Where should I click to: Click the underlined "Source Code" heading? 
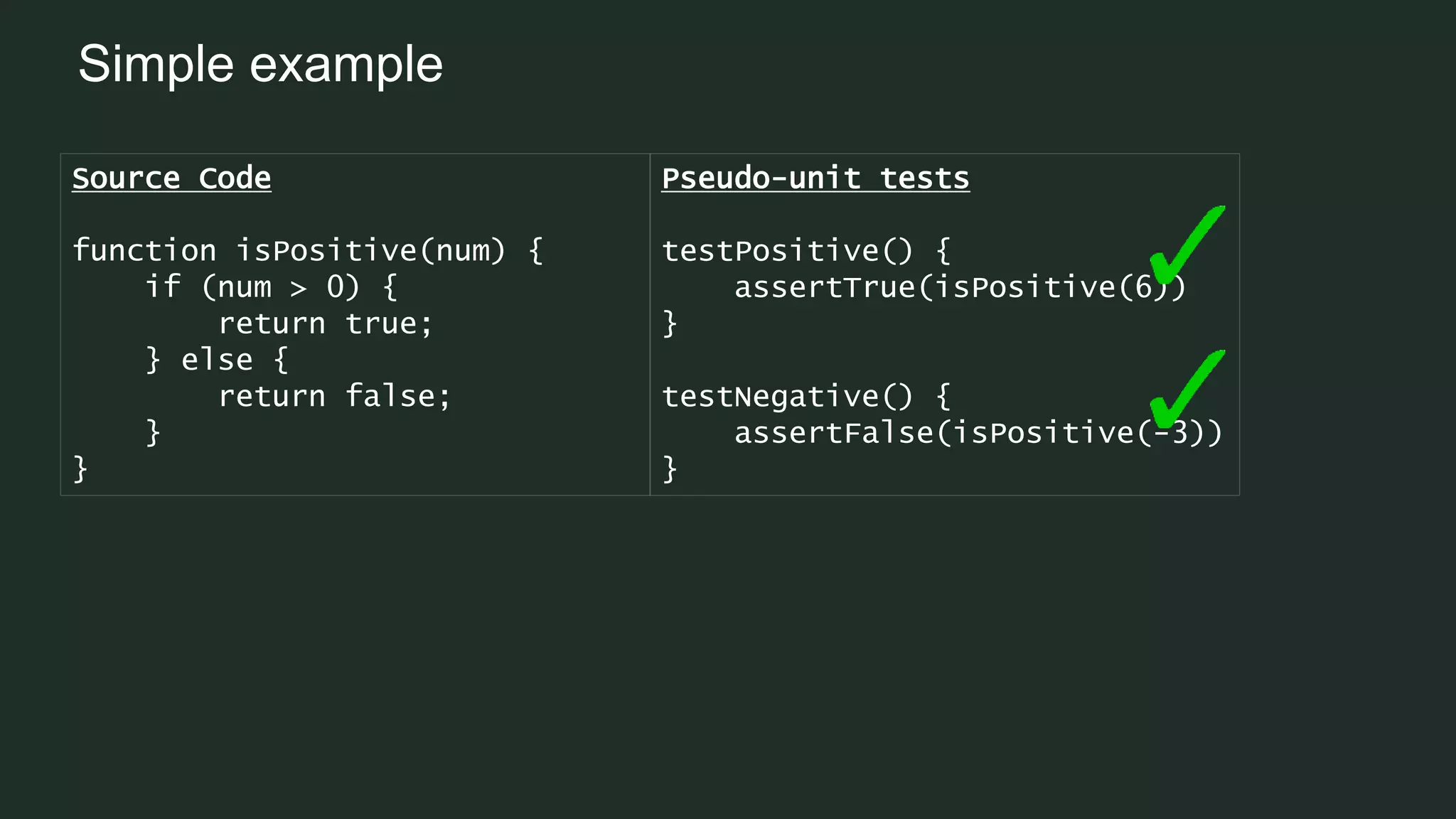pyautogui.click(x=171, y=178)
